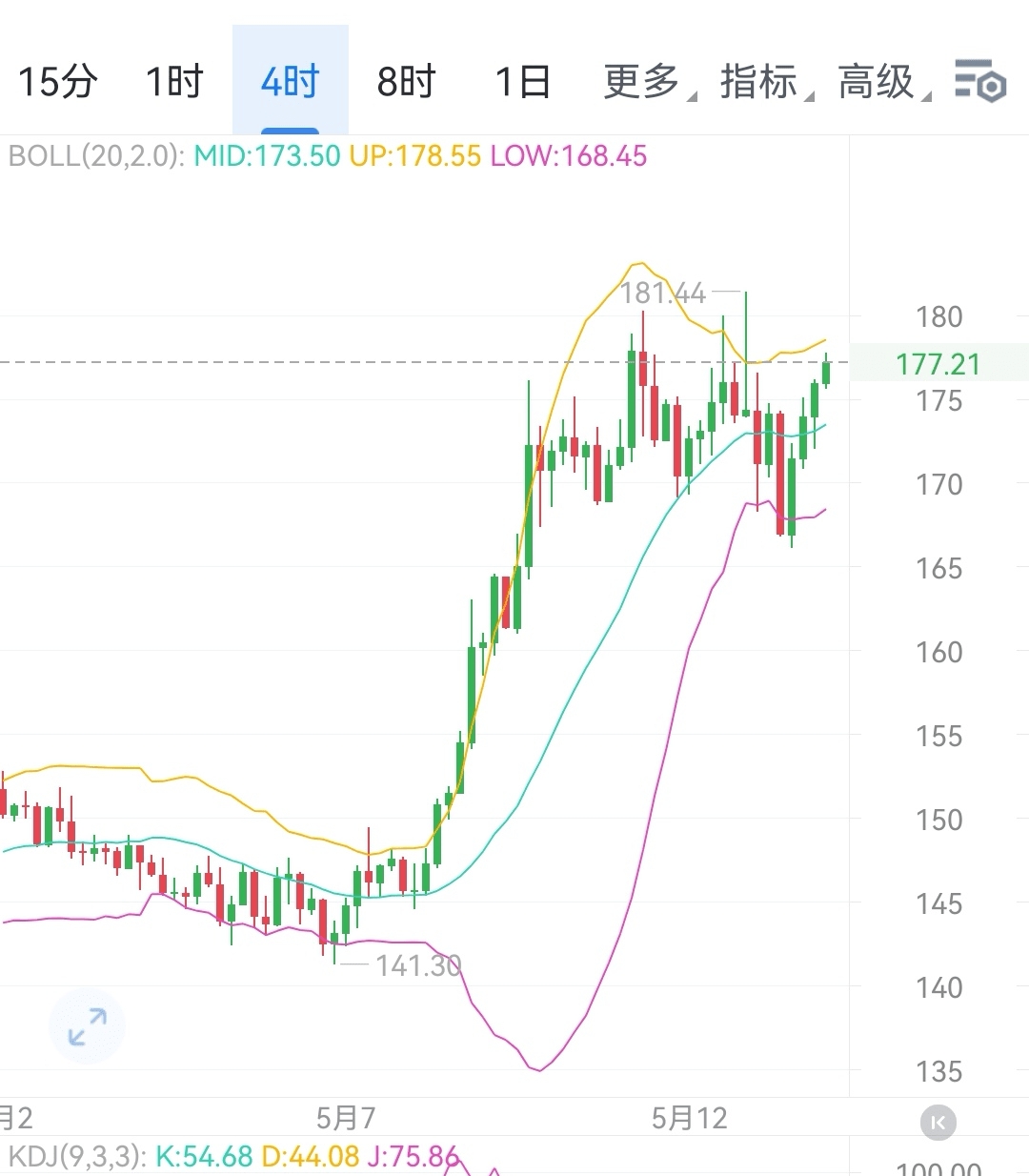Expand the 指标 indicators dropdown

pyautogui.click(x=766, y=82)
